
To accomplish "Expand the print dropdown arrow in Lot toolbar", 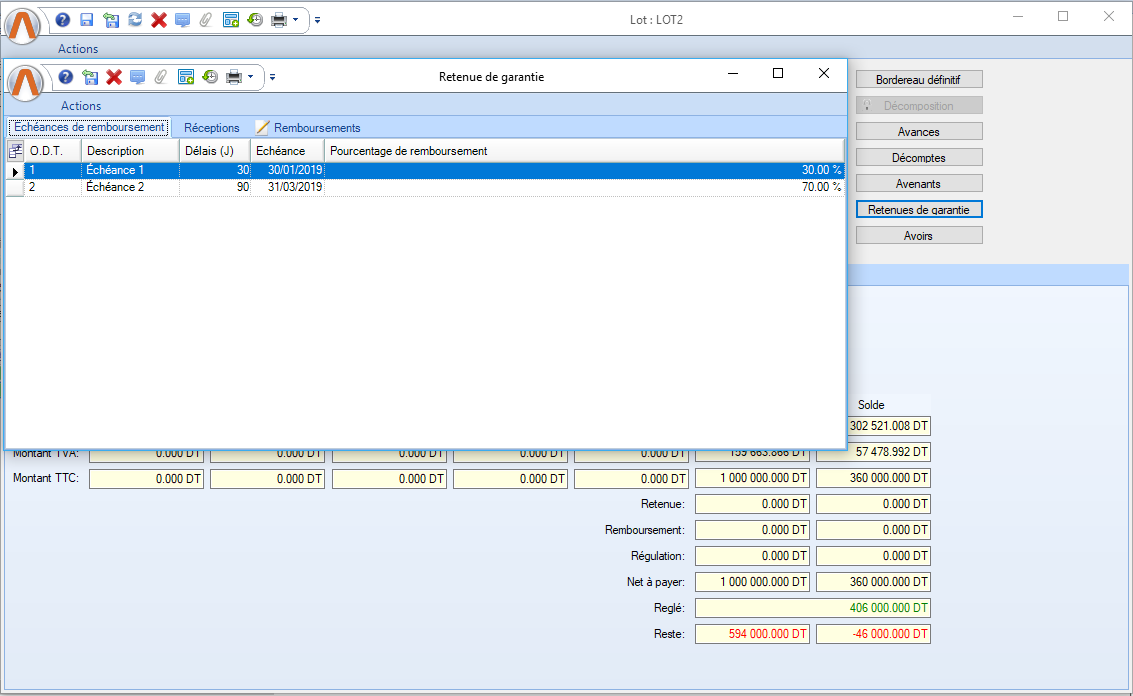I will (x=296, y=19).
